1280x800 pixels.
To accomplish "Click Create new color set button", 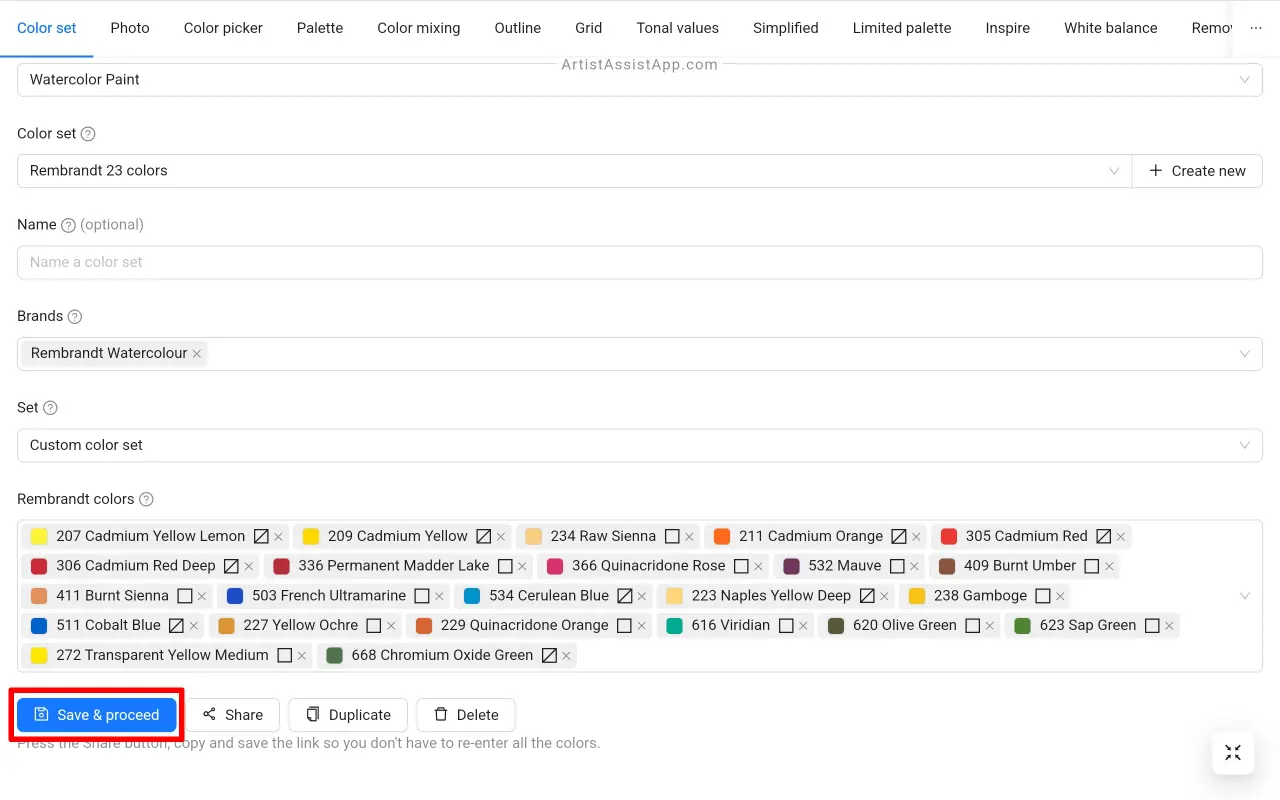I will click(x=1197, y=171).
